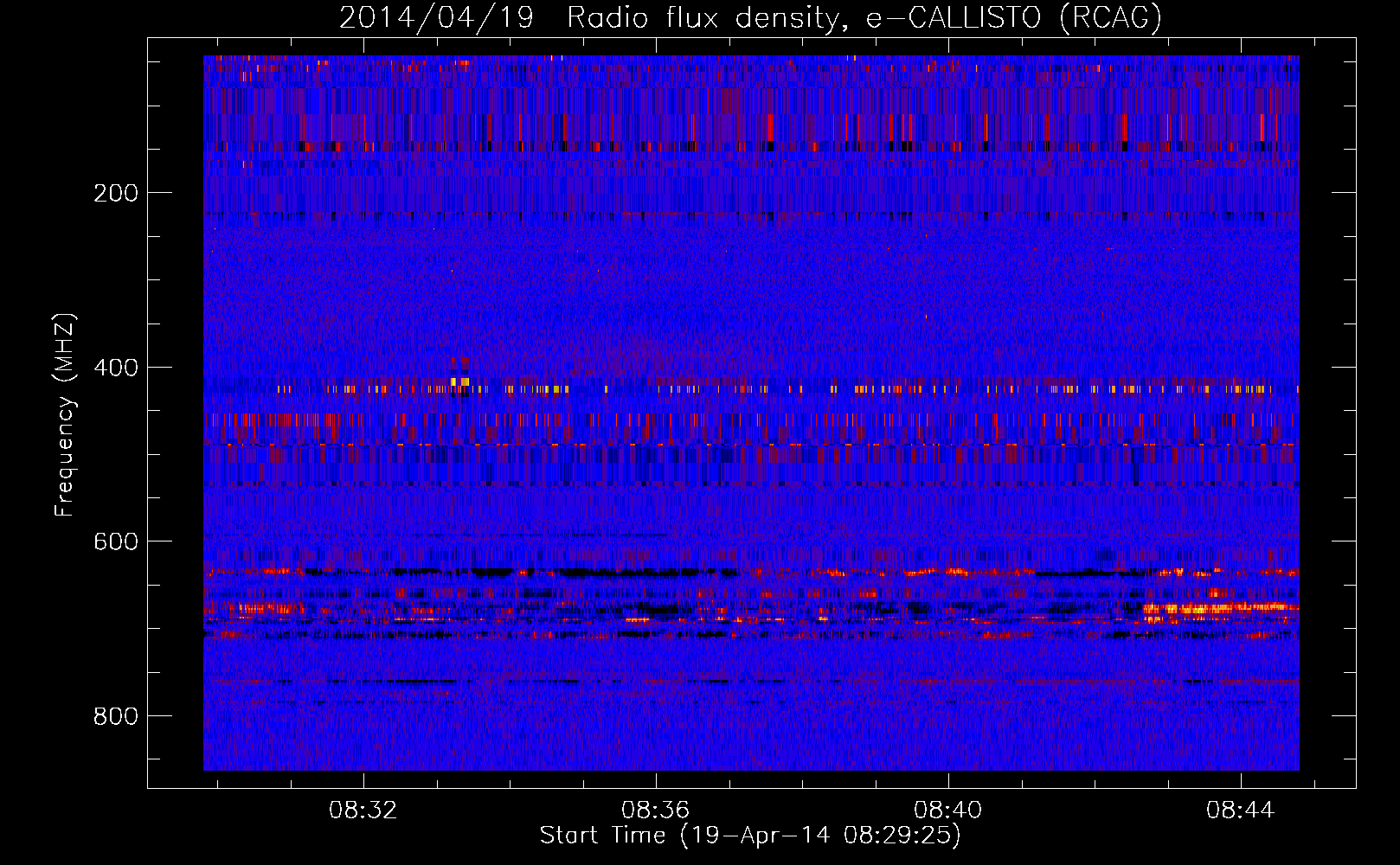Click the 08:36 time tick label

click(656, 810)
